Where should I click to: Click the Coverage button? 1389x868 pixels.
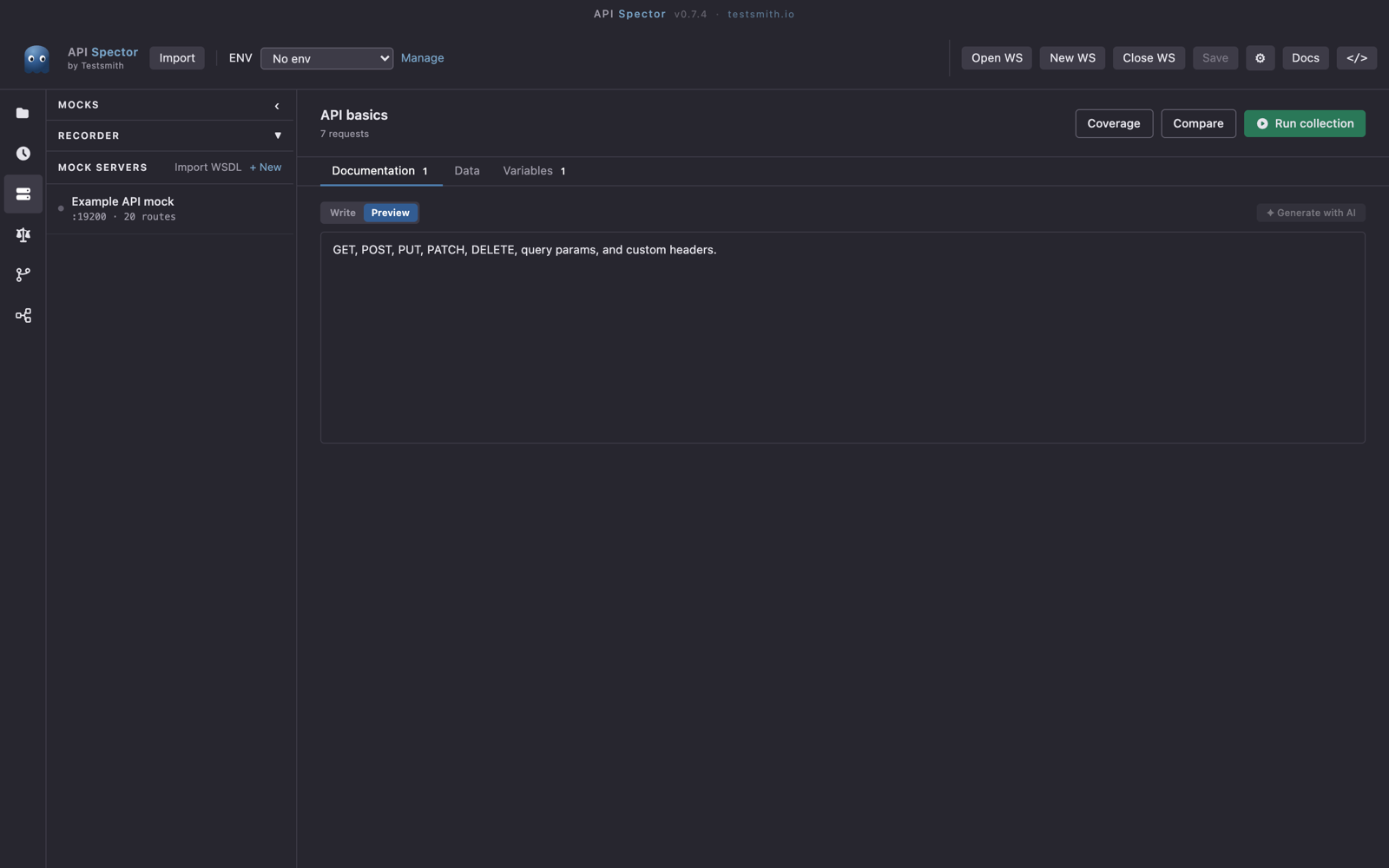click(x=1114, y=123)
